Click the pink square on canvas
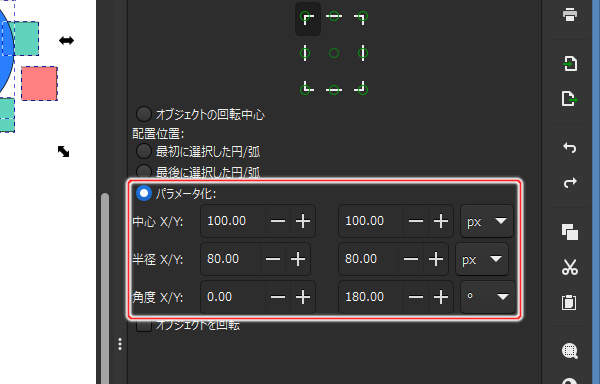 pyautogui.click(x=39, y=83)
